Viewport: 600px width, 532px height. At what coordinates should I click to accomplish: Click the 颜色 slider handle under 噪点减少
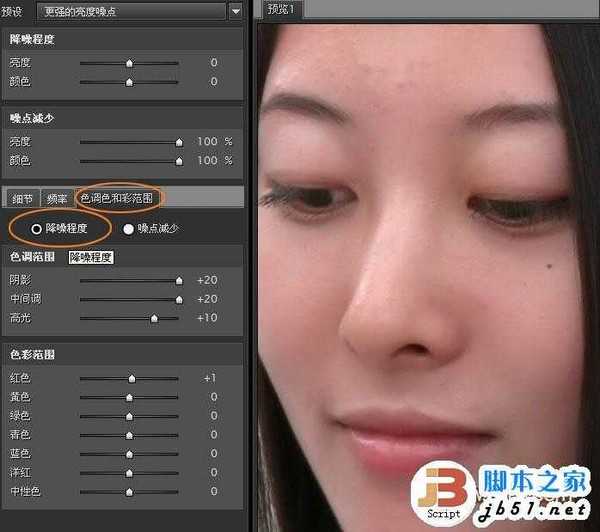coord(179,160)
